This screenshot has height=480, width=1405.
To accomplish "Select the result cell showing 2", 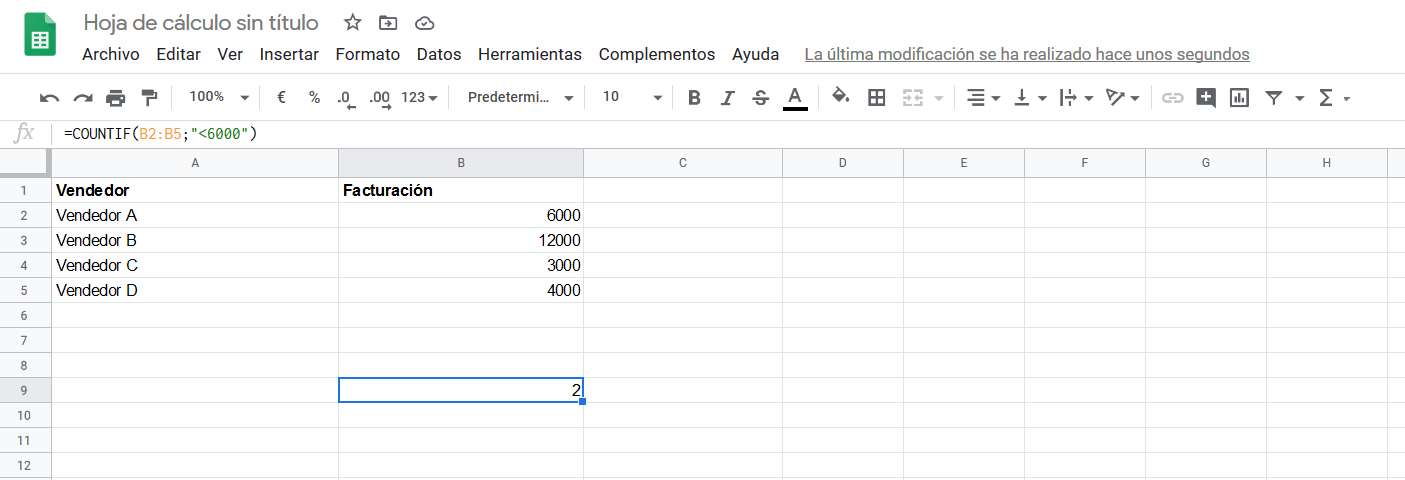I will pos(461,390).
